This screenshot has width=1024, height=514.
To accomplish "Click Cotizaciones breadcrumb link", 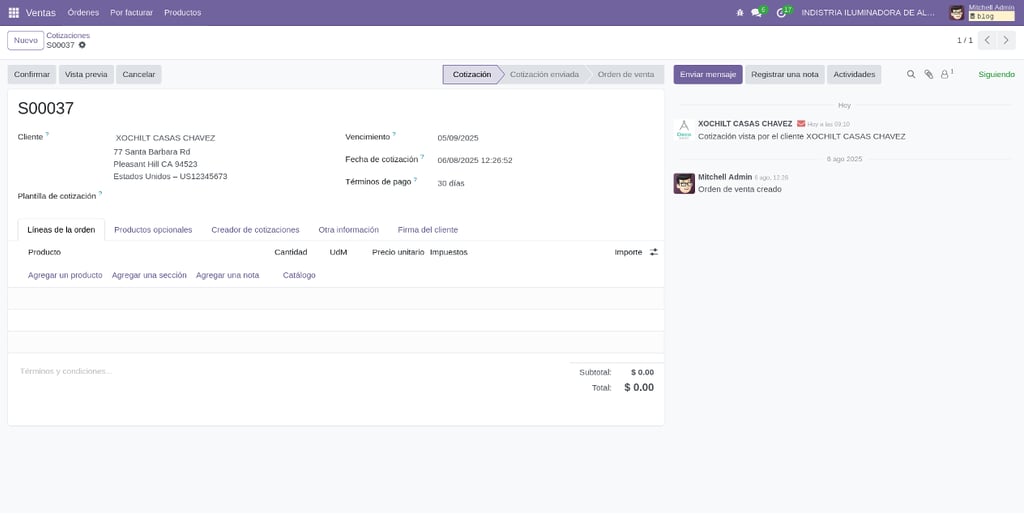I will [68, 35].
